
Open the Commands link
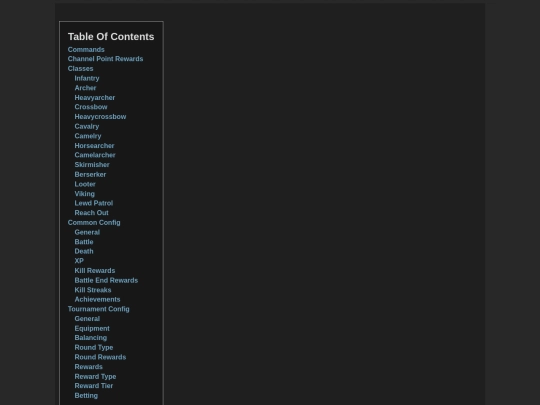[x=86, y=50]
